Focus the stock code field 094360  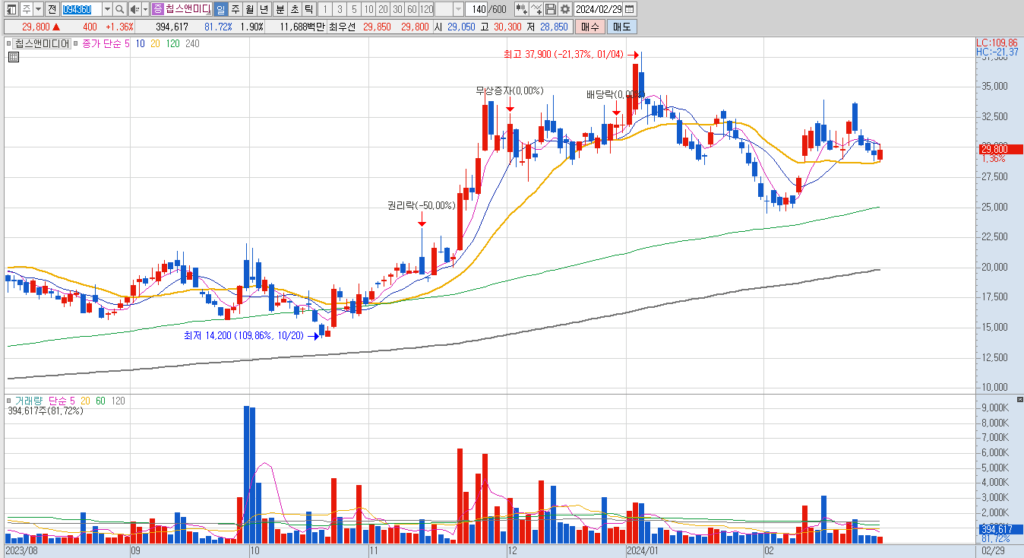coord(82,9)
